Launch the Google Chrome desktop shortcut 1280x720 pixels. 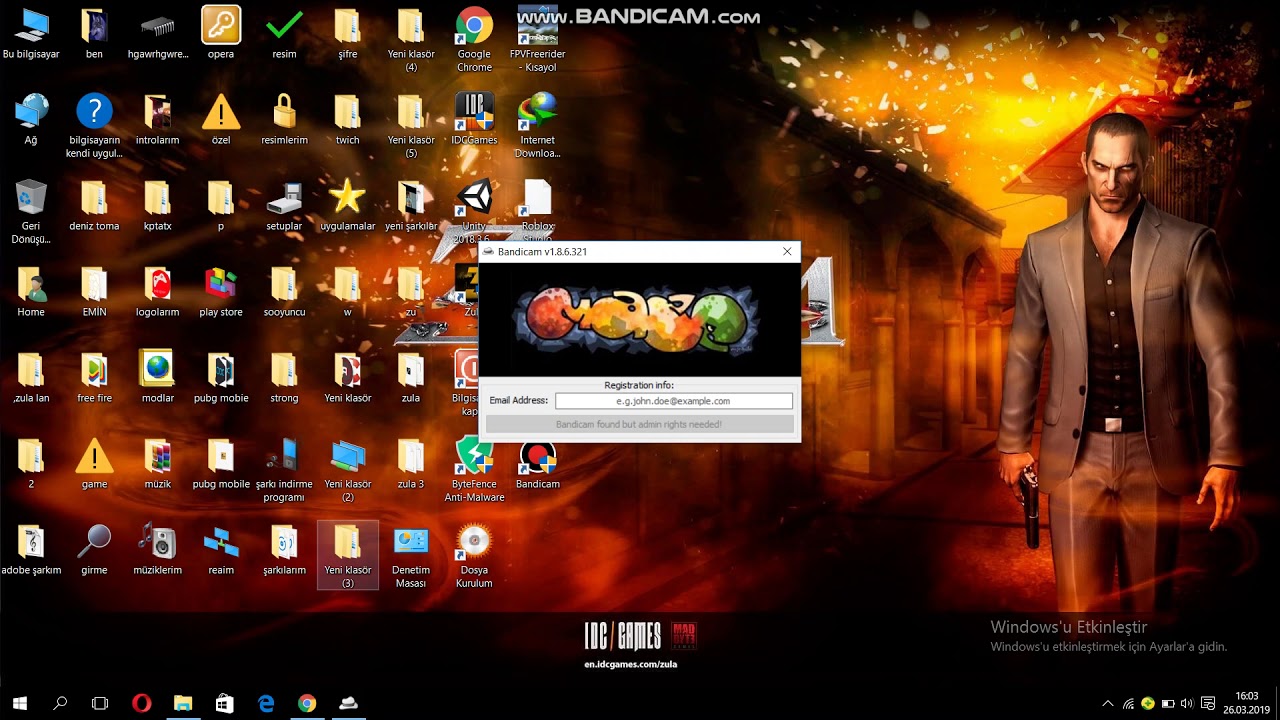(474, 26)
